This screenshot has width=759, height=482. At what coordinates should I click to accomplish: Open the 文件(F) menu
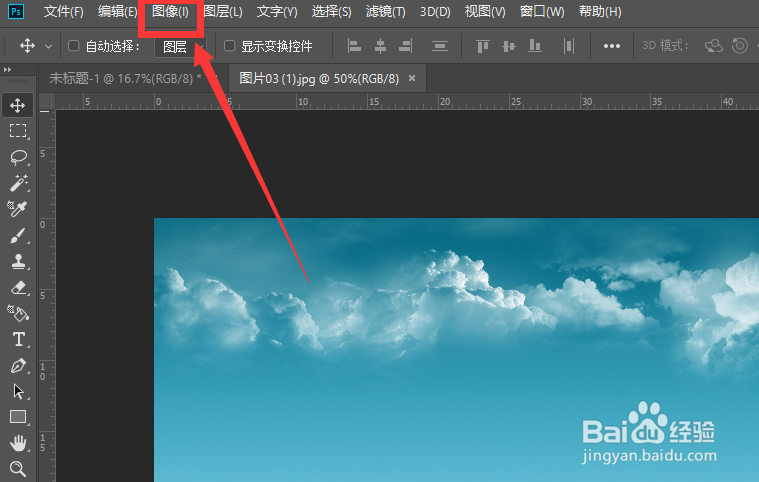(63, 12)
